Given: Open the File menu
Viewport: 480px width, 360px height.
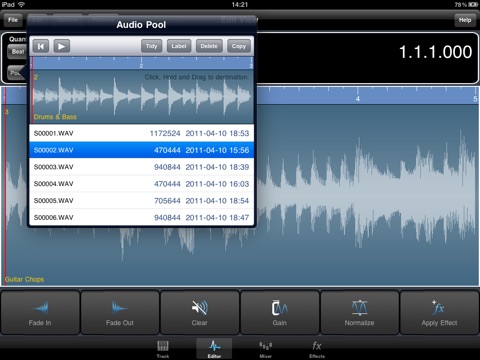Looking at the screenshot, I should coord(13,20).
